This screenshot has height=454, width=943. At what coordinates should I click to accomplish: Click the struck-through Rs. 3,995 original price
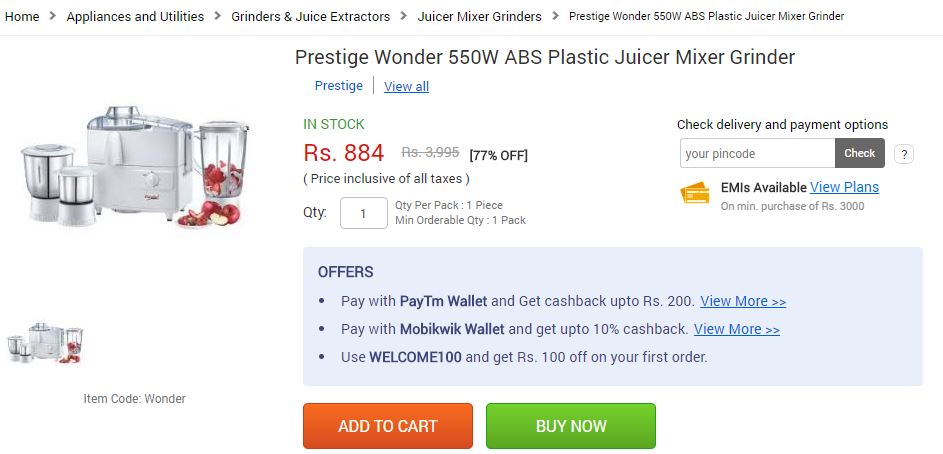430,153
